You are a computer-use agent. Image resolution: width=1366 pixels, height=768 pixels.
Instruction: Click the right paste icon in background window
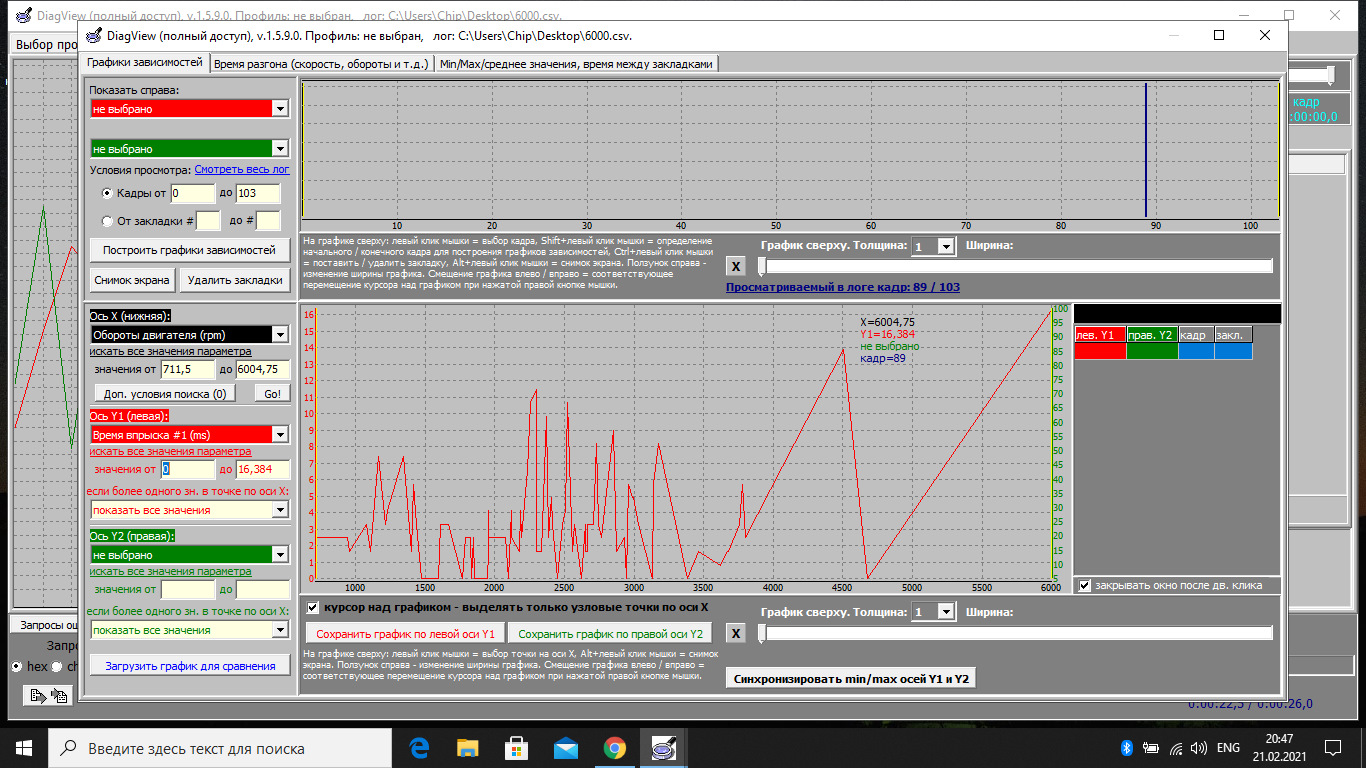pos(59,696)
